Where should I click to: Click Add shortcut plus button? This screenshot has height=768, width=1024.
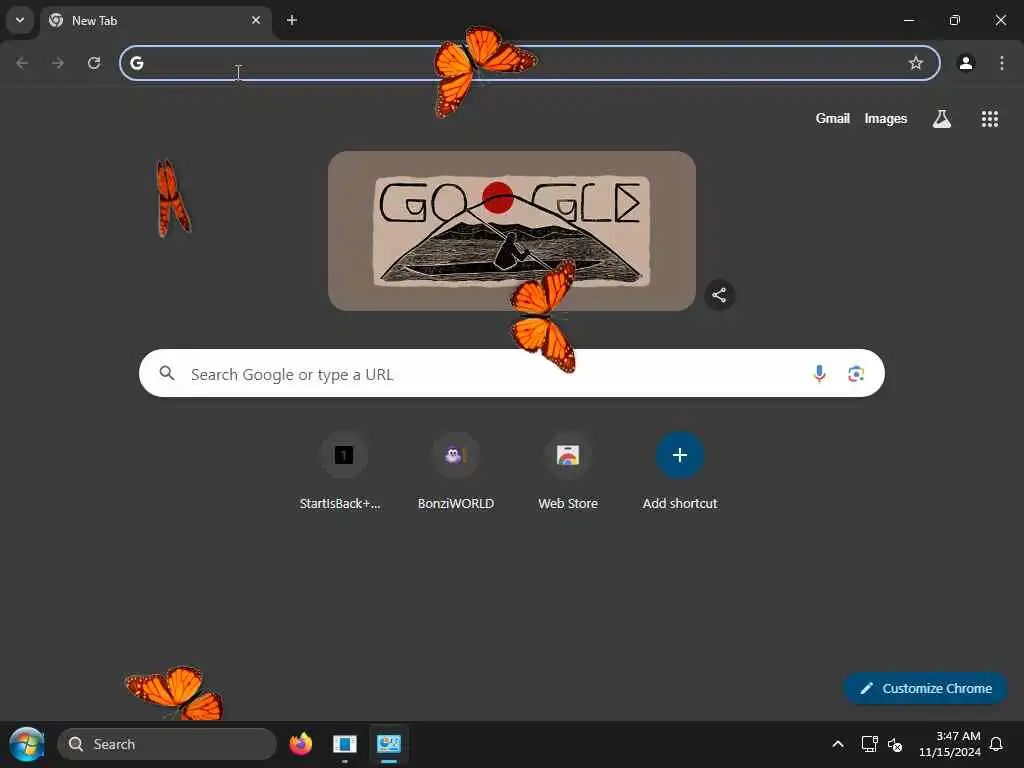coord(680,455)
